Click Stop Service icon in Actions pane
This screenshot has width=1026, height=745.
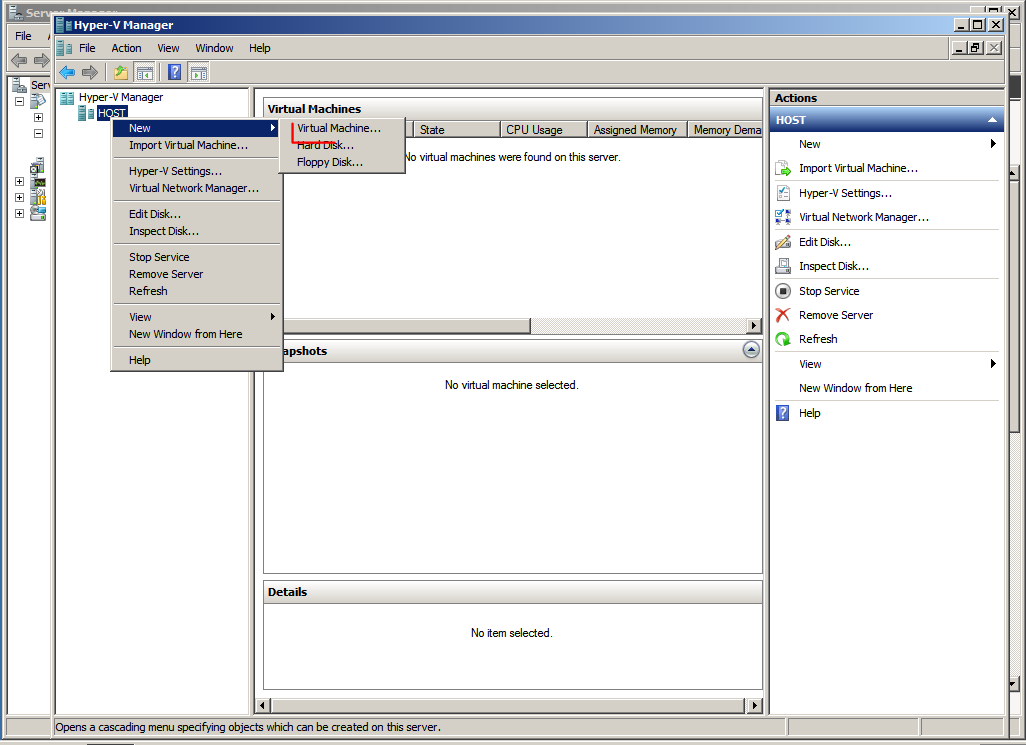[783, 291]
